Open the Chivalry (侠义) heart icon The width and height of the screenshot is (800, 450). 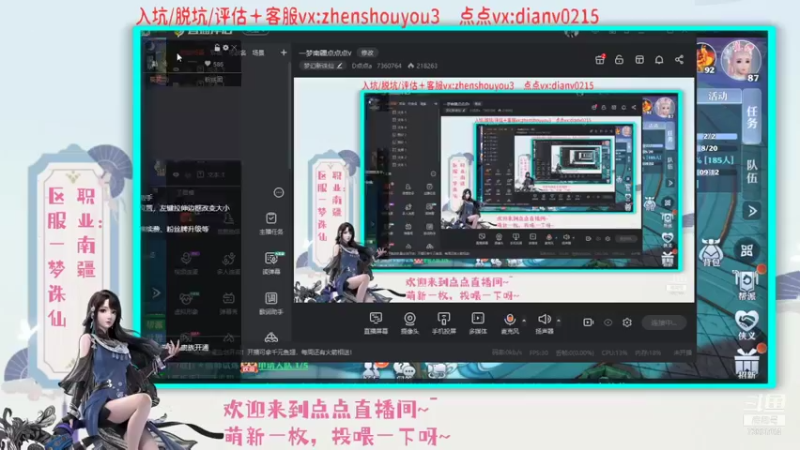(x=746, y=324)
